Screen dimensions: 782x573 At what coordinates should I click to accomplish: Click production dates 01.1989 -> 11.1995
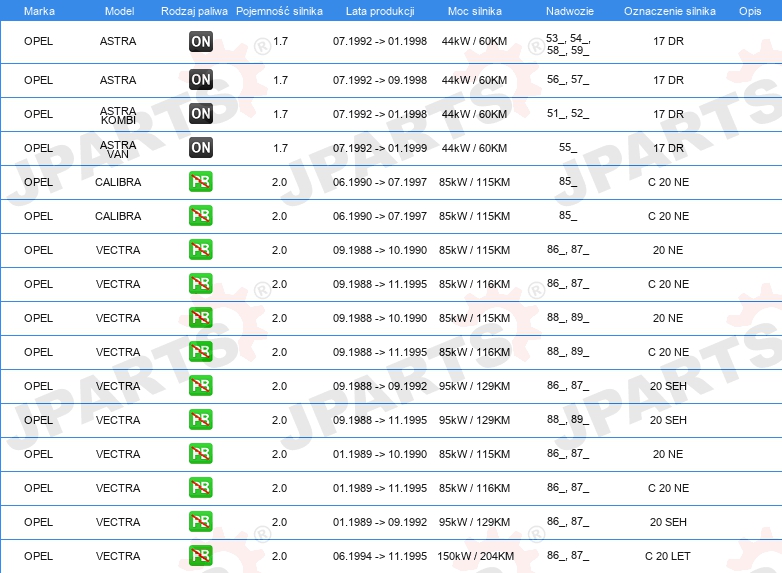click(380, 488)
